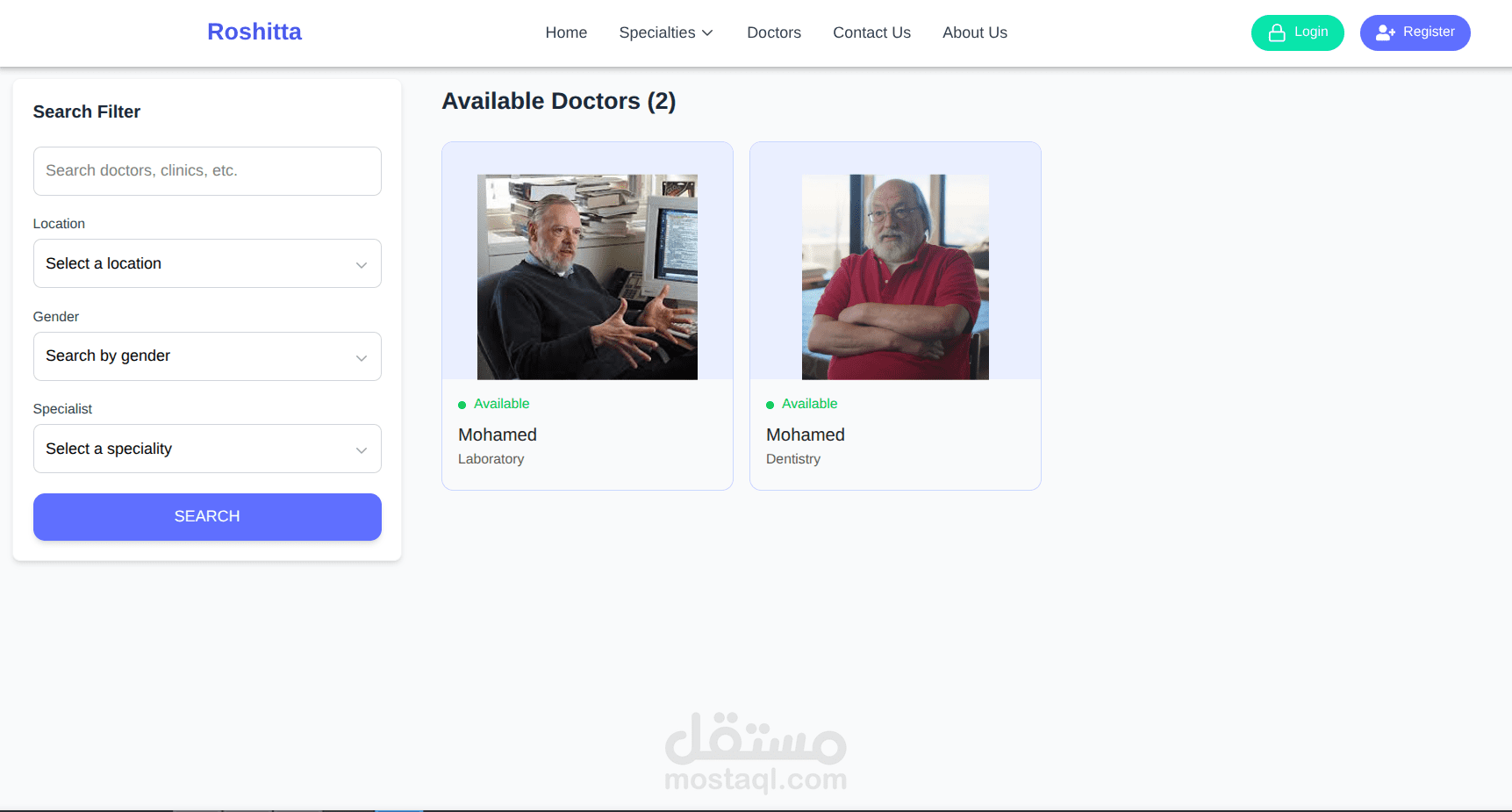The height and width of the screenshot is (812, 1512).
Task: Focus the search doctors, clinics input
Action: pyautogui.click(x=207, y=171)
